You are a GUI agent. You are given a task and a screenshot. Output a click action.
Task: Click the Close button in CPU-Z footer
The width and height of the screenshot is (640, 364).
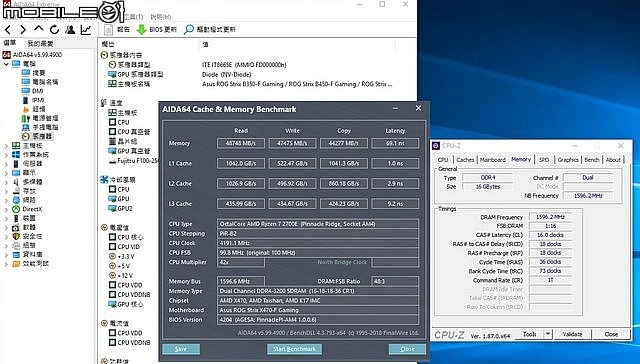point(611,334)
